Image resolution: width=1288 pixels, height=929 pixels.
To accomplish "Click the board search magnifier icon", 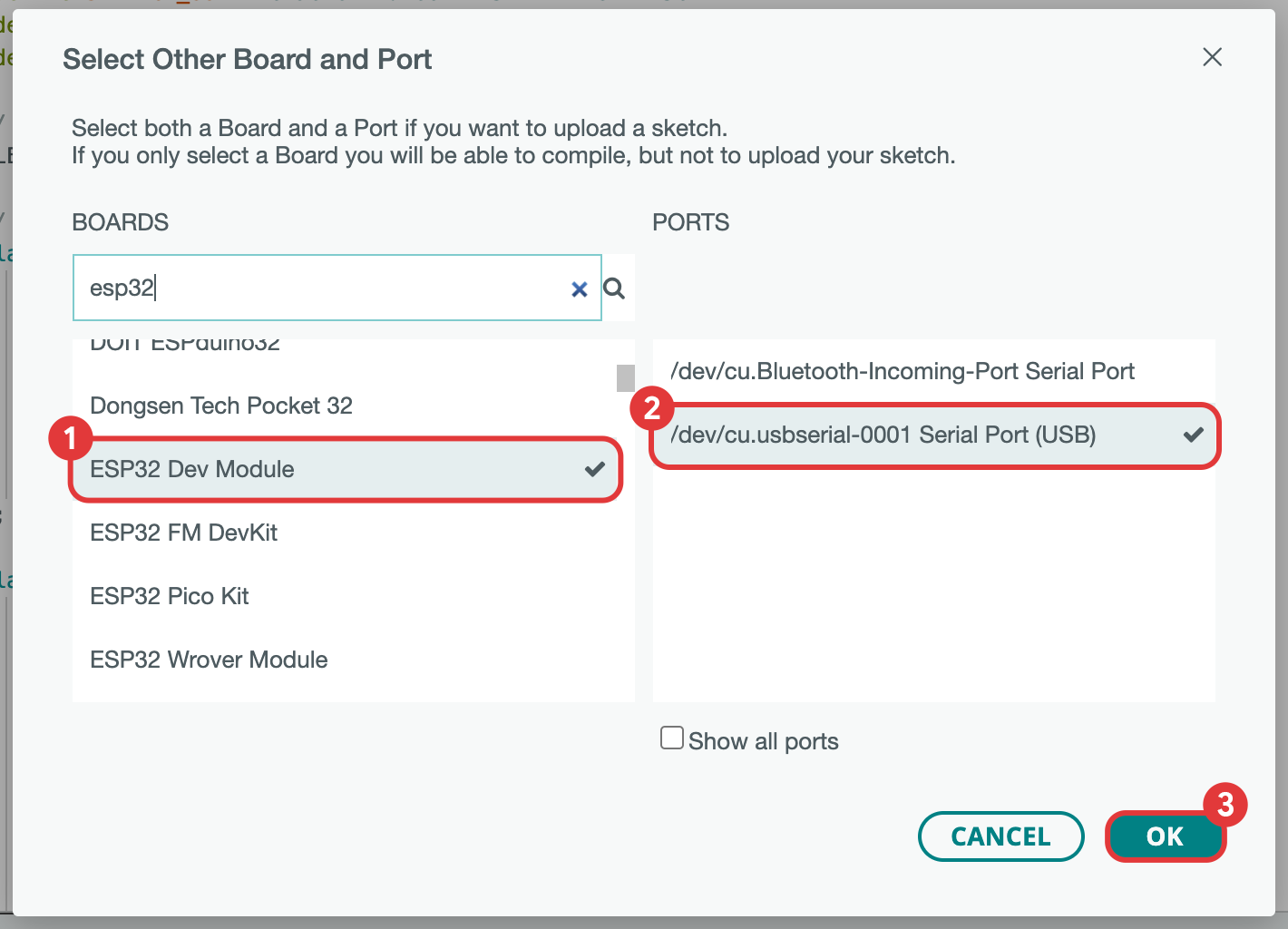I will coord(615,288).
